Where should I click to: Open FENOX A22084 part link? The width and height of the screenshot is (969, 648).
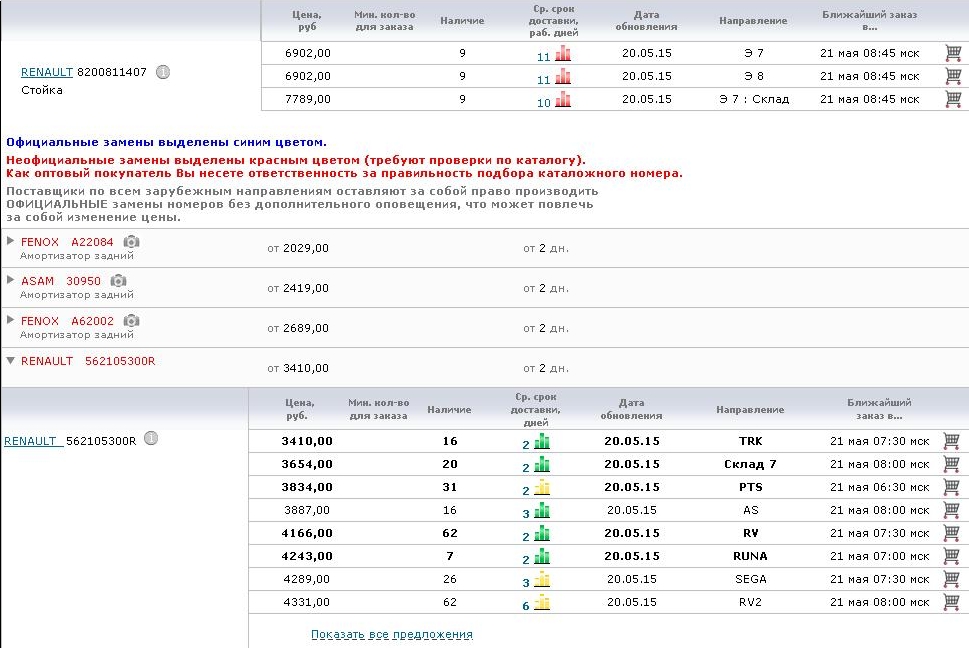pos(67,242)
